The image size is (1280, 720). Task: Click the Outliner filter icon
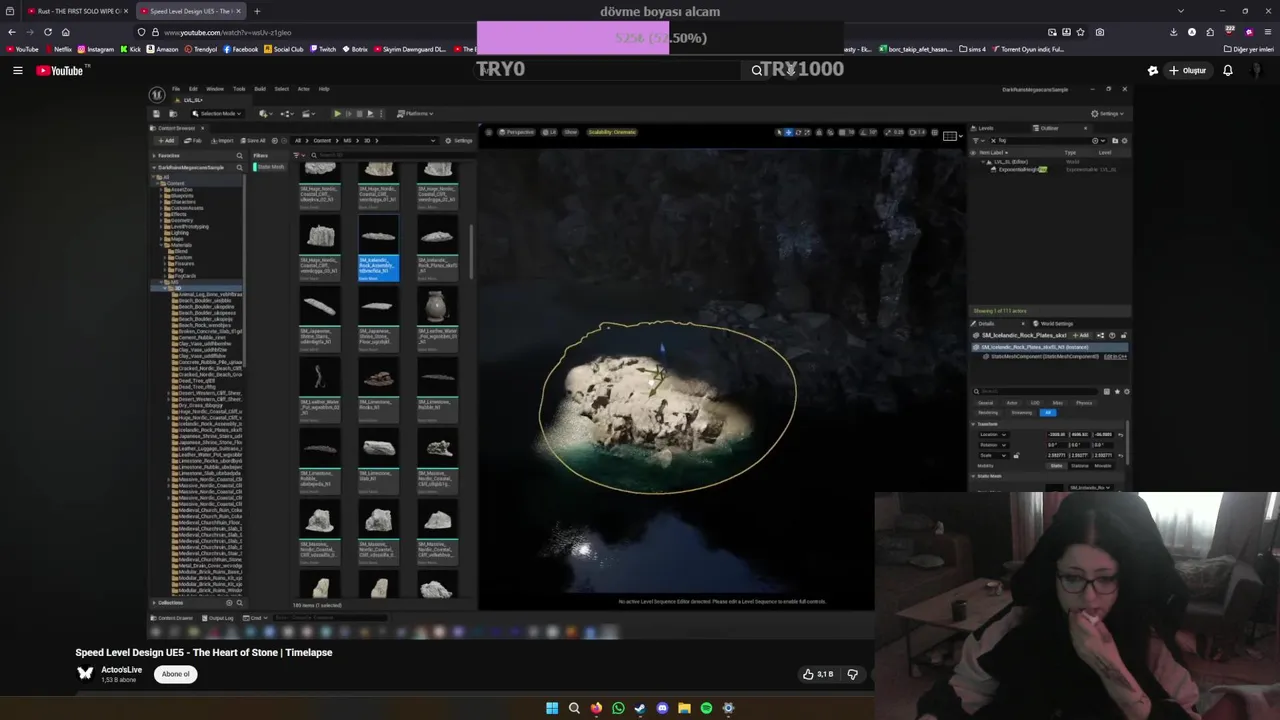977,140
